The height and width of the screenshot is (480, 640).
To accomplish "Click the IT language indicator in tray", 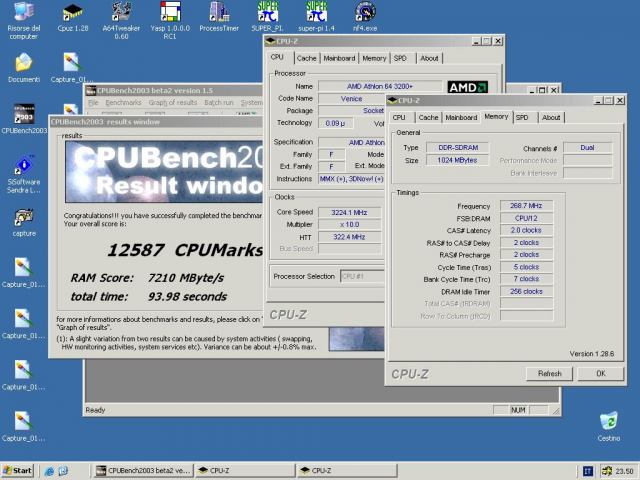I will 588,471.
